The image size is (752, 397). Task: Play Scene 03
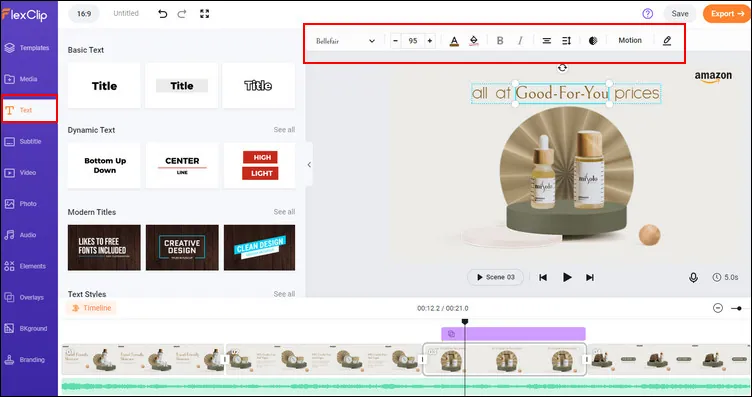pos(495,277)
